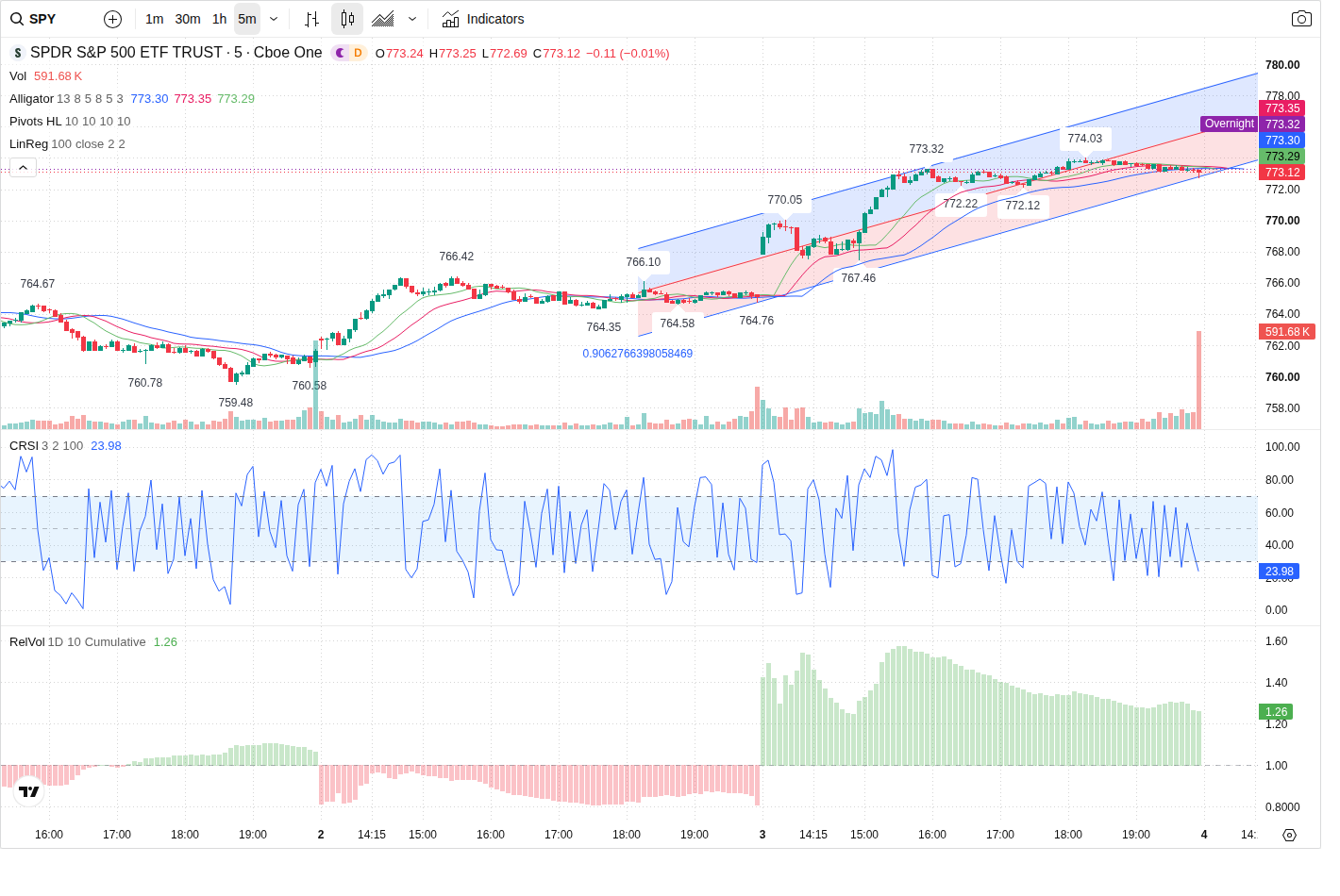
Task: Click the date 2 on time axis
Action: pyautogui.click(x=321, y=835)
